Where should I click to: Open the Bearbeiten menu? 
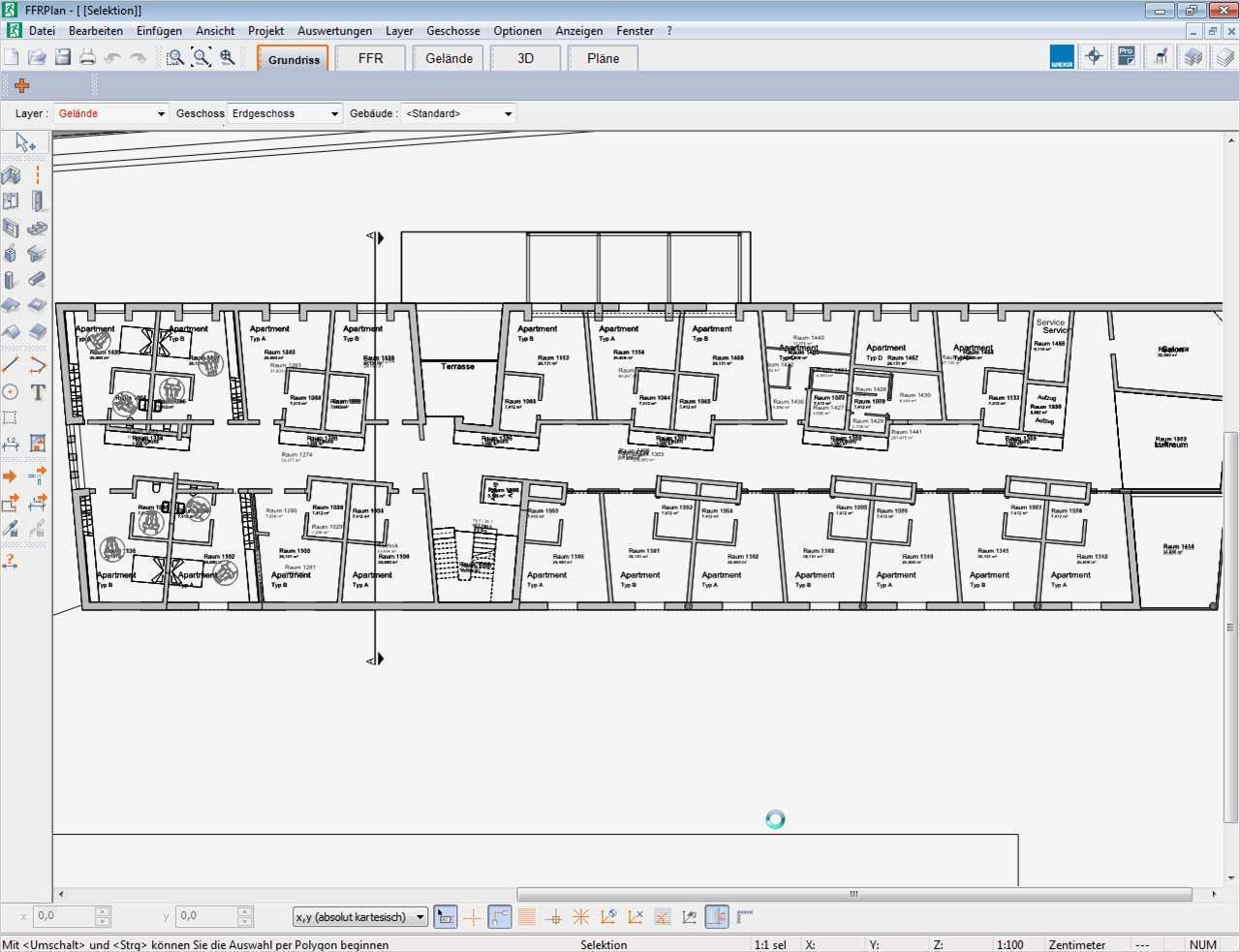pos(96,31)
